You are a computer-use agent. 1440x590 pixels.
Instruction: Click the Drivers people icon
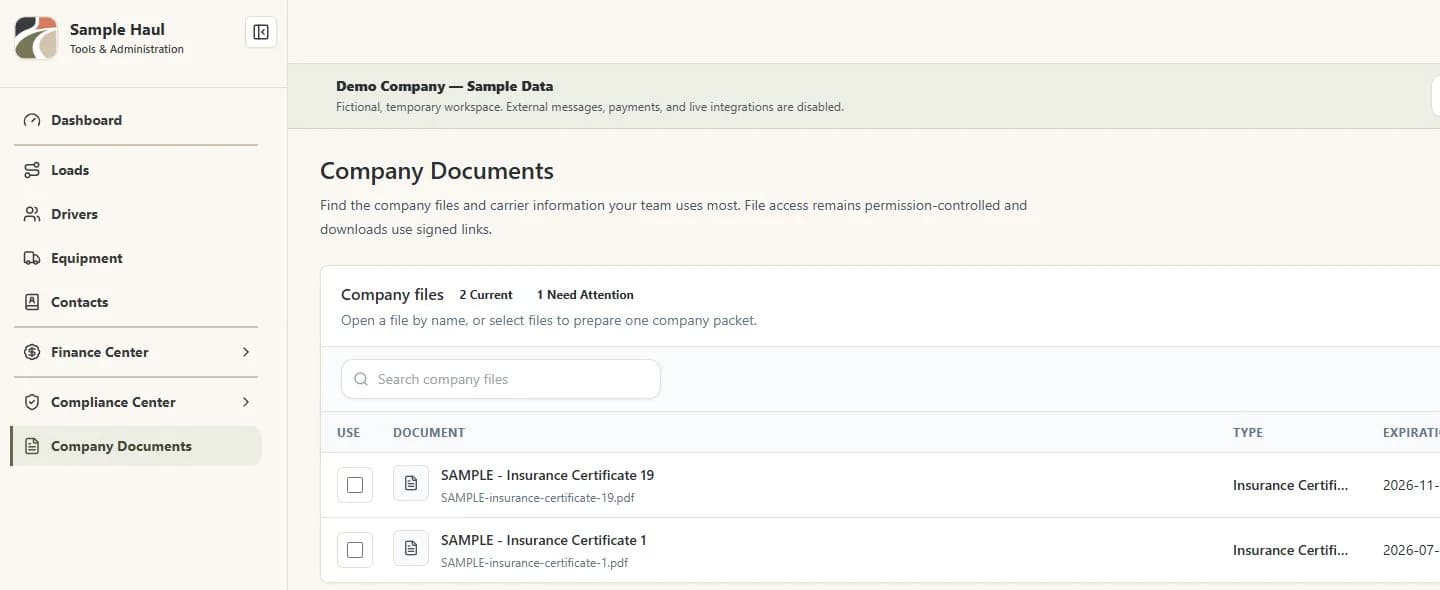(32, 214)
